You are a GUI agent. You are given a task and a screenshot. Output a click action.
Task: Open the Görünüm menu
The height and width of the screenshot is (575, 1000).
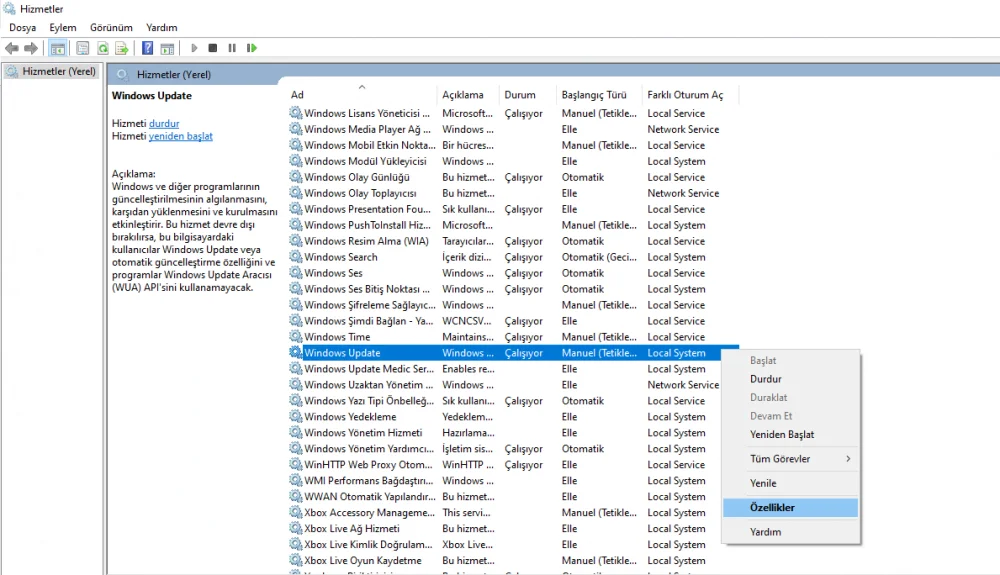click(x=111, y=27)
